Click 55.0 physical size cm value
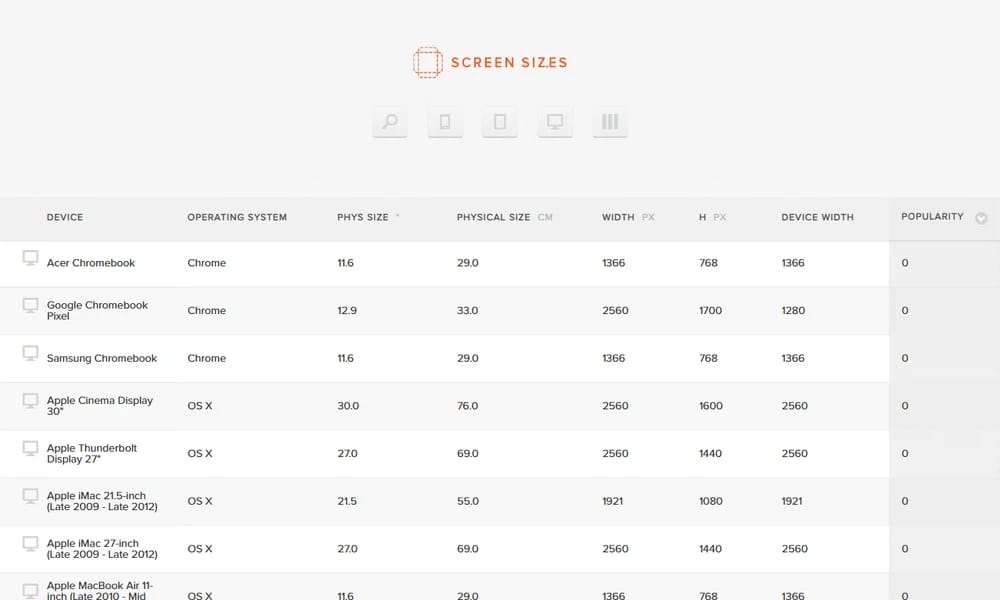Screen dimensions: 1000x600 (467, 501)
